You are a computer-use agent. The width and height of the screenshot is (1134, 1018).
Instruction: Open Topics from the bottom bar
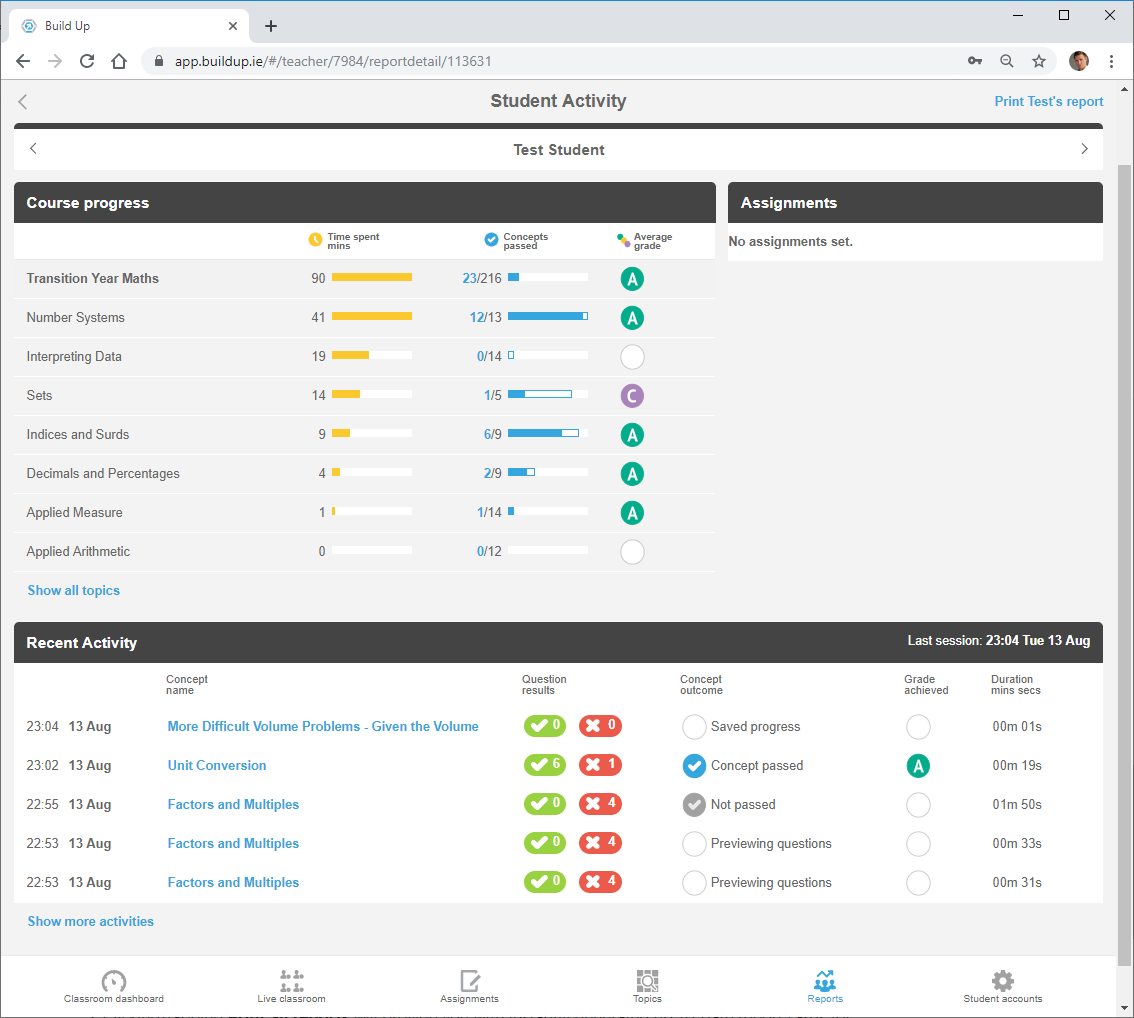click(x=647, y=981)
